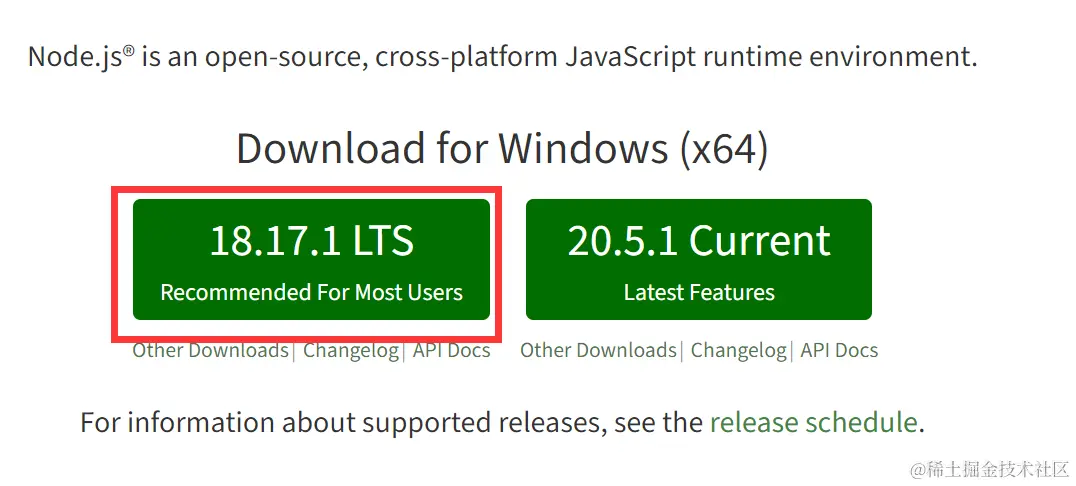Download the 20.5.1 Current version
Image resolution: width=1076 pixels, height=486 pixels.
[699, 259]
